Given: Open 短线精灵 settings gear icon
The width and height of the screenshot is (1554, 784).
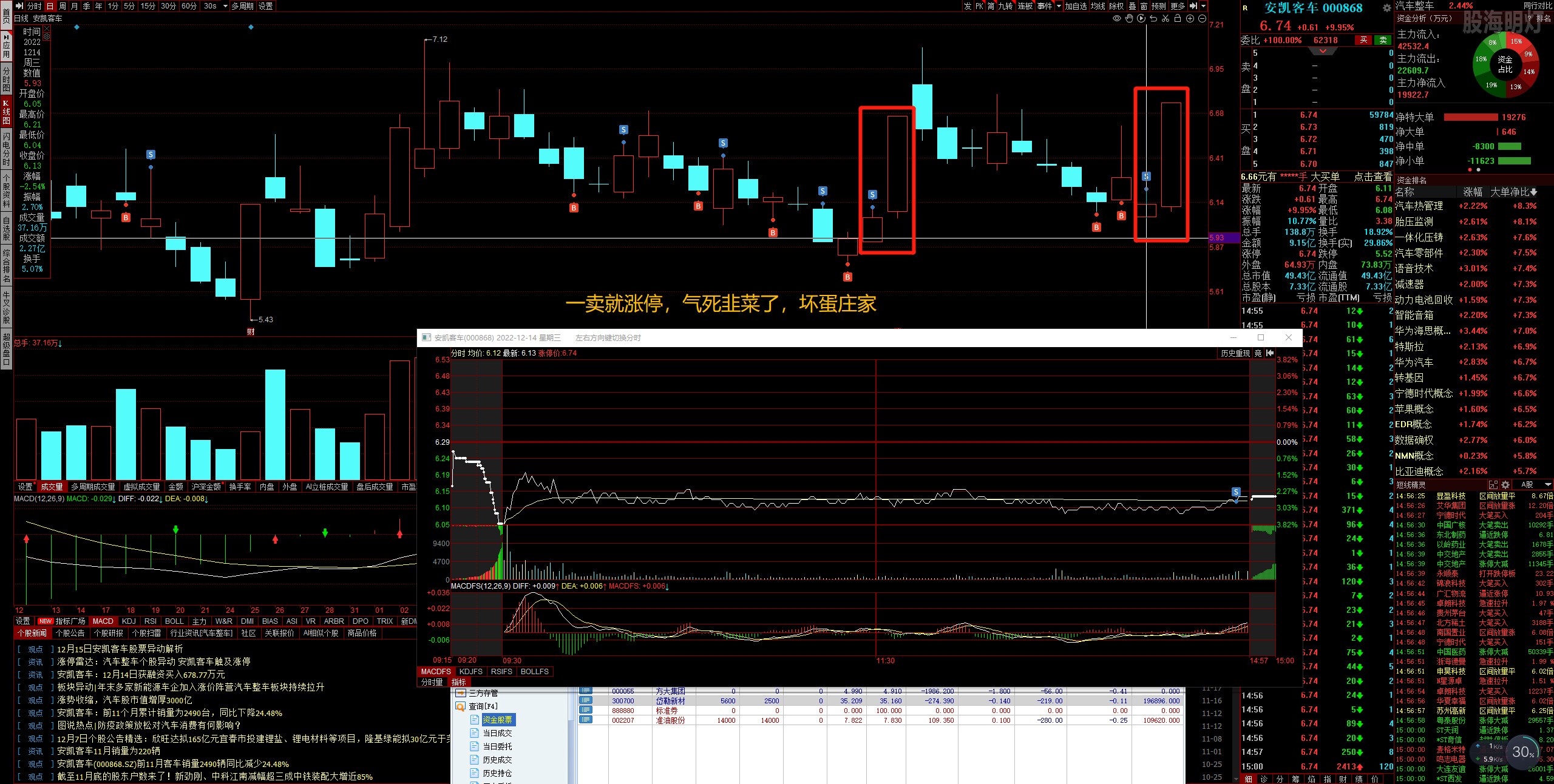Looking at the screenshot, I should coord(1505,485).
